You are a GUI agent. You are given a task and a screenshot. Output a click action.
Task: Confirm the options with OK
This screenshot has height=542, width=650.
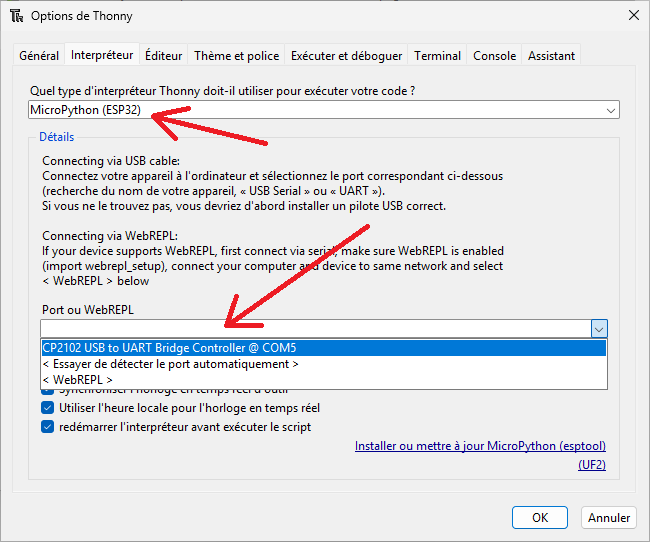pyautogui.click(x=540, y=518)
